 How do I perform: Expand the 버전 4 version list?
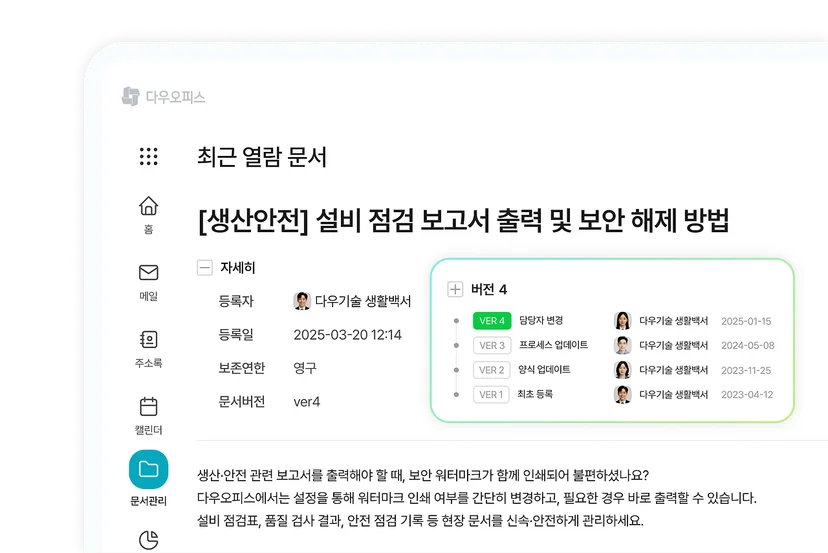(x=455, y=289)
